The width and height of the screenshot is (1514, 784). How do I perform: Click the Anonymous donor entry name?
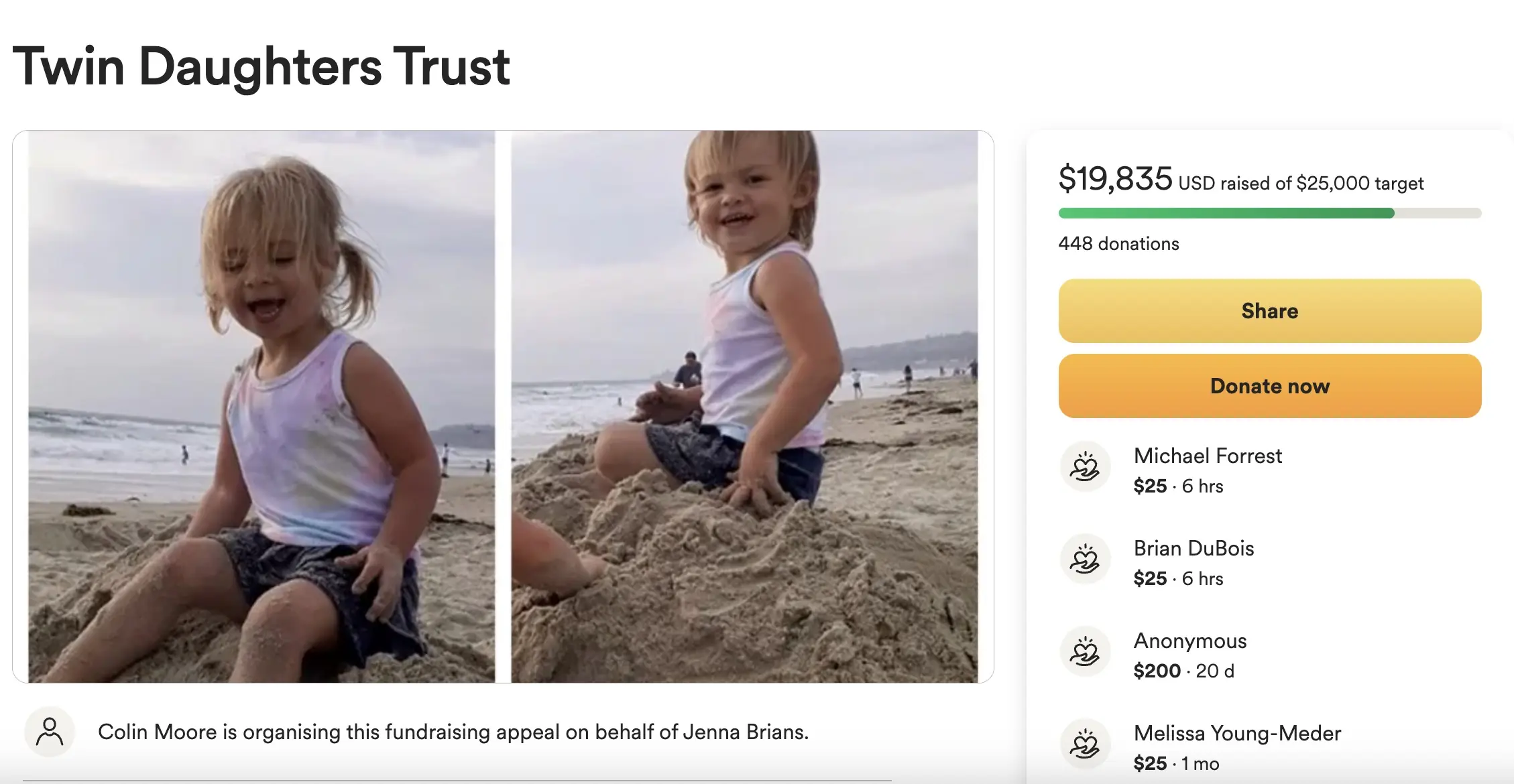[1190, 641]
